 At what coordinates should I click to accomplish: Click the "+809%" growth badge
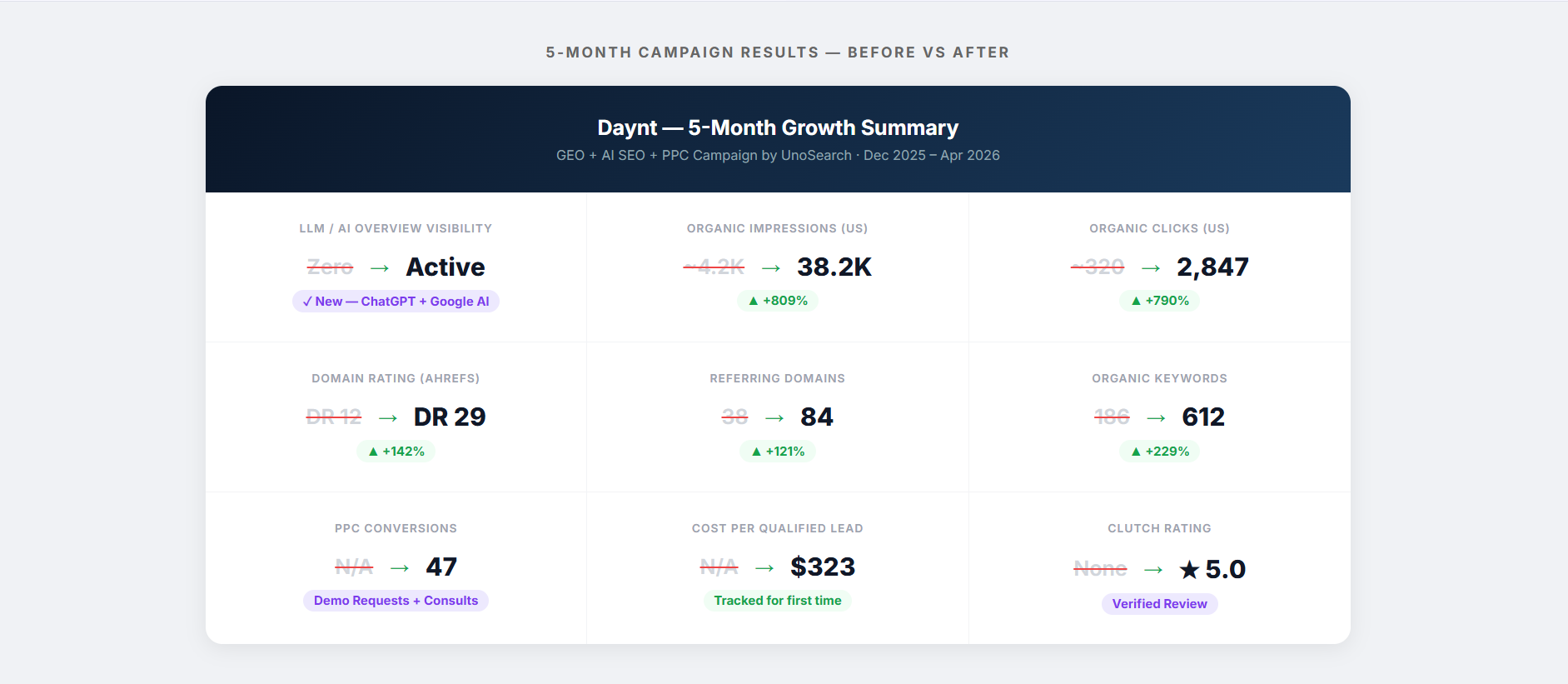pyautogui.click(x=778, y=301)
